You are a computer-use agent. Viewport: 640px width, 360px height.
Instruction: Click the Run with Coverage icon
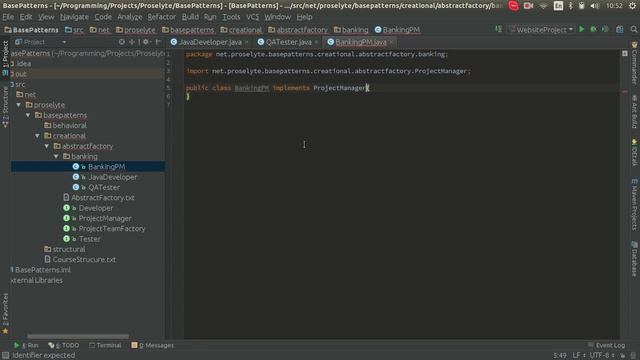point(605,29)
